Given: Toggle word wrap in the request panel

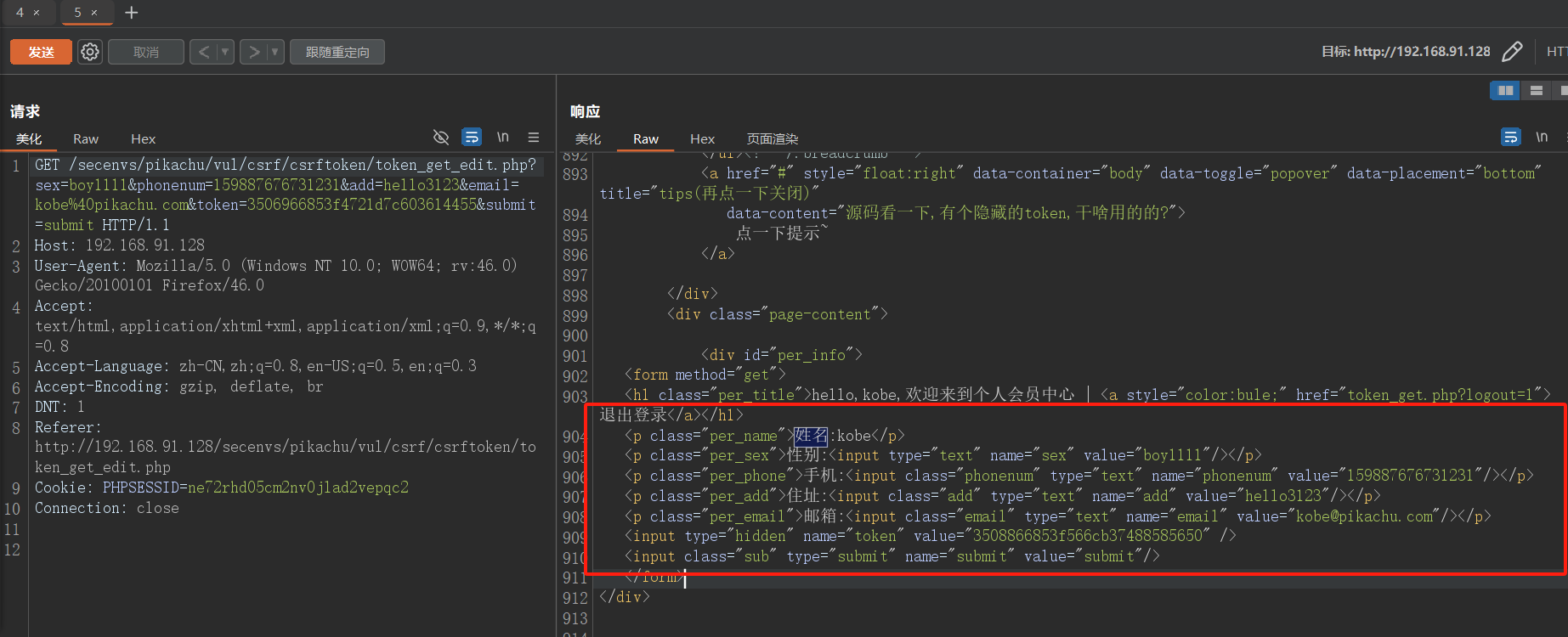Looking at the screenshot, I should (x=472, y=137).
